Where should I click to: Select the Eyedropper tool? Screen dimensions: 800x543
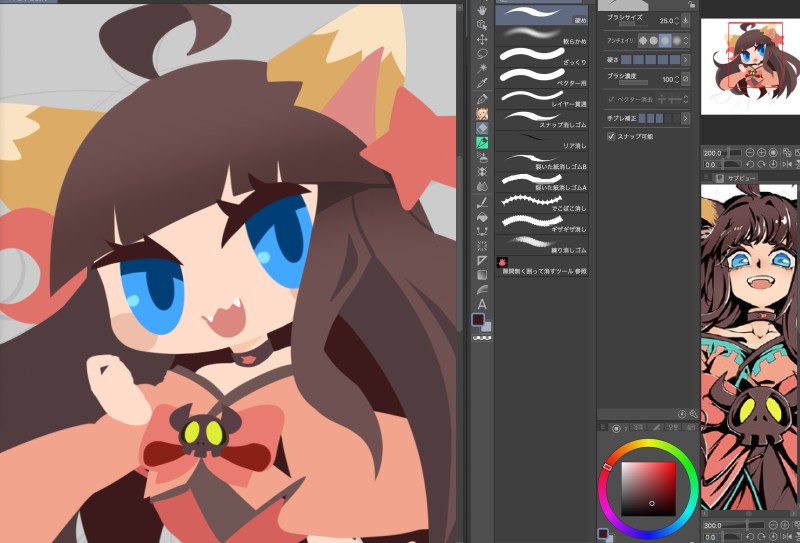point(482,83)
